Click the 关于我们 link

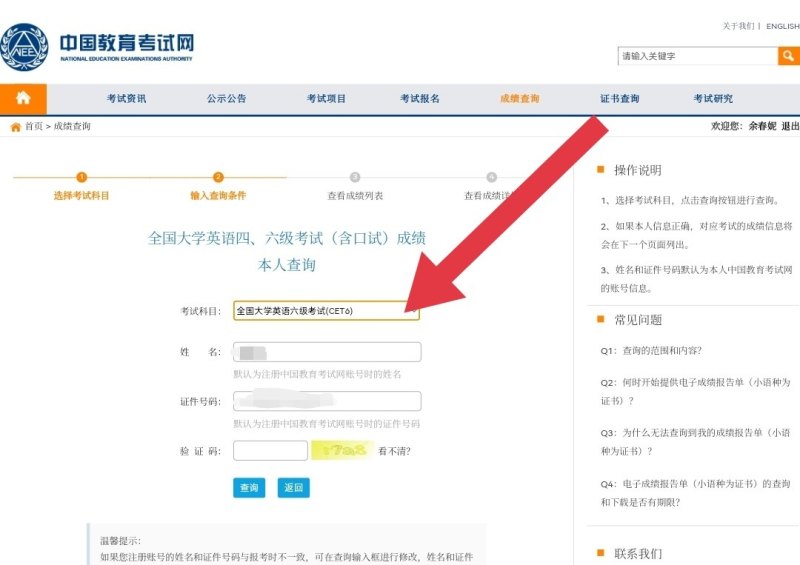coord(738,26)
